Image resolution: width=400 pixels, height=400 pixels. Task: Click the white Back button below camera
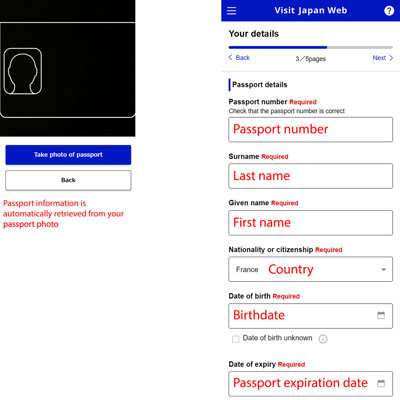coord(68,180)
